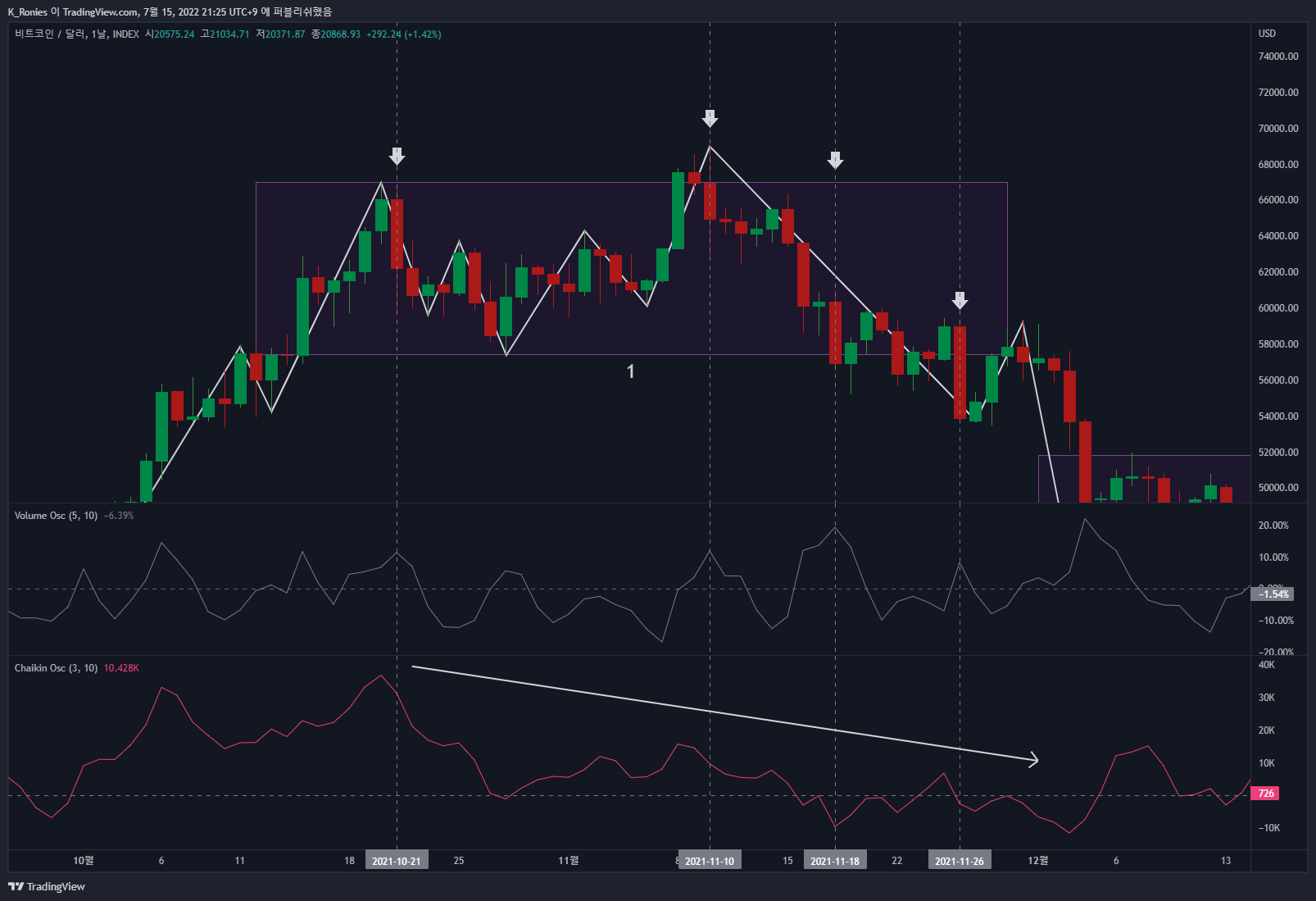
Task: Click the open value 20575.24
Action: [175, 34]
